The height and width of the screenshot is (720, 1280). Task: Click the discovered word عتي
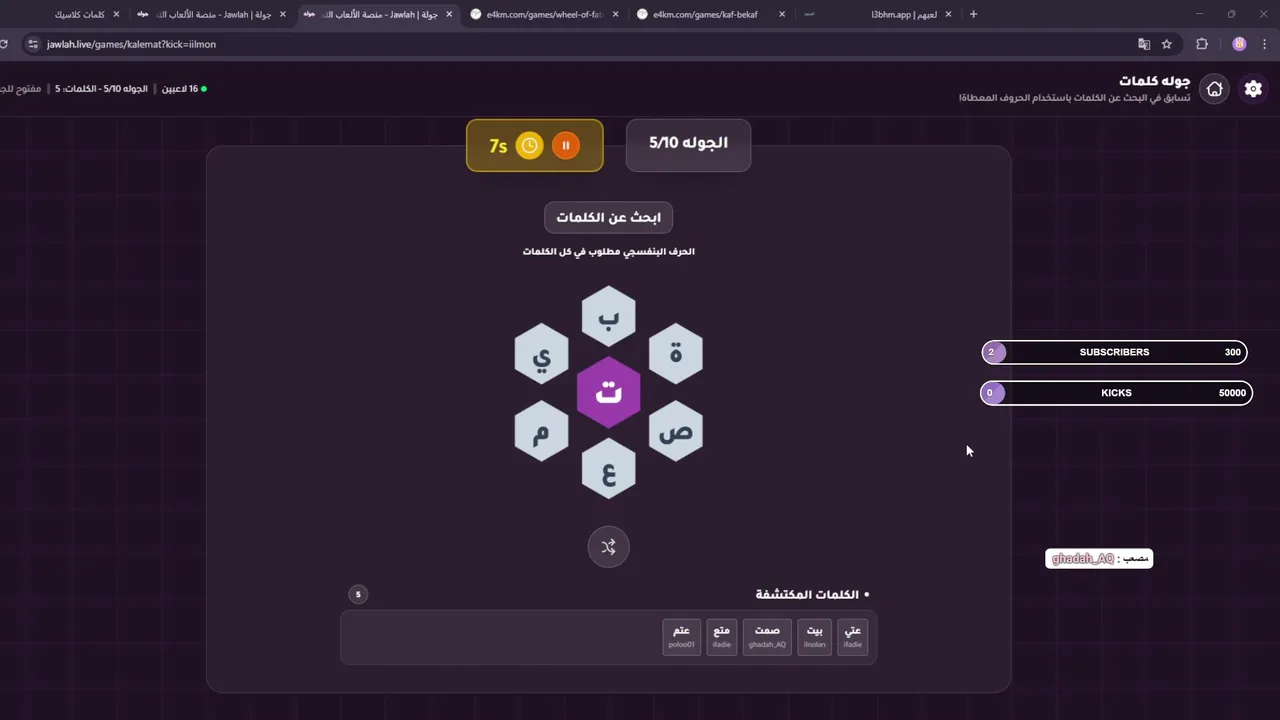(x=852, y=636)
